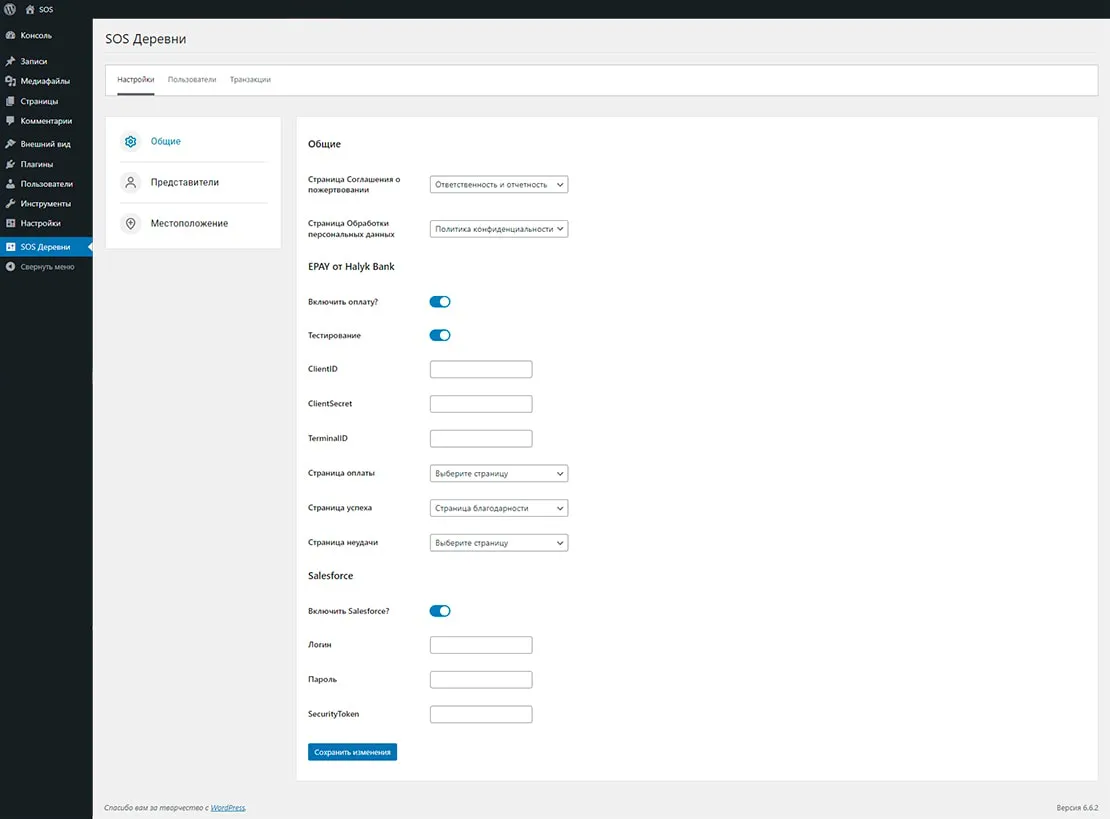Open Медиафайлы from the sidebar

(x=45, y=81)
